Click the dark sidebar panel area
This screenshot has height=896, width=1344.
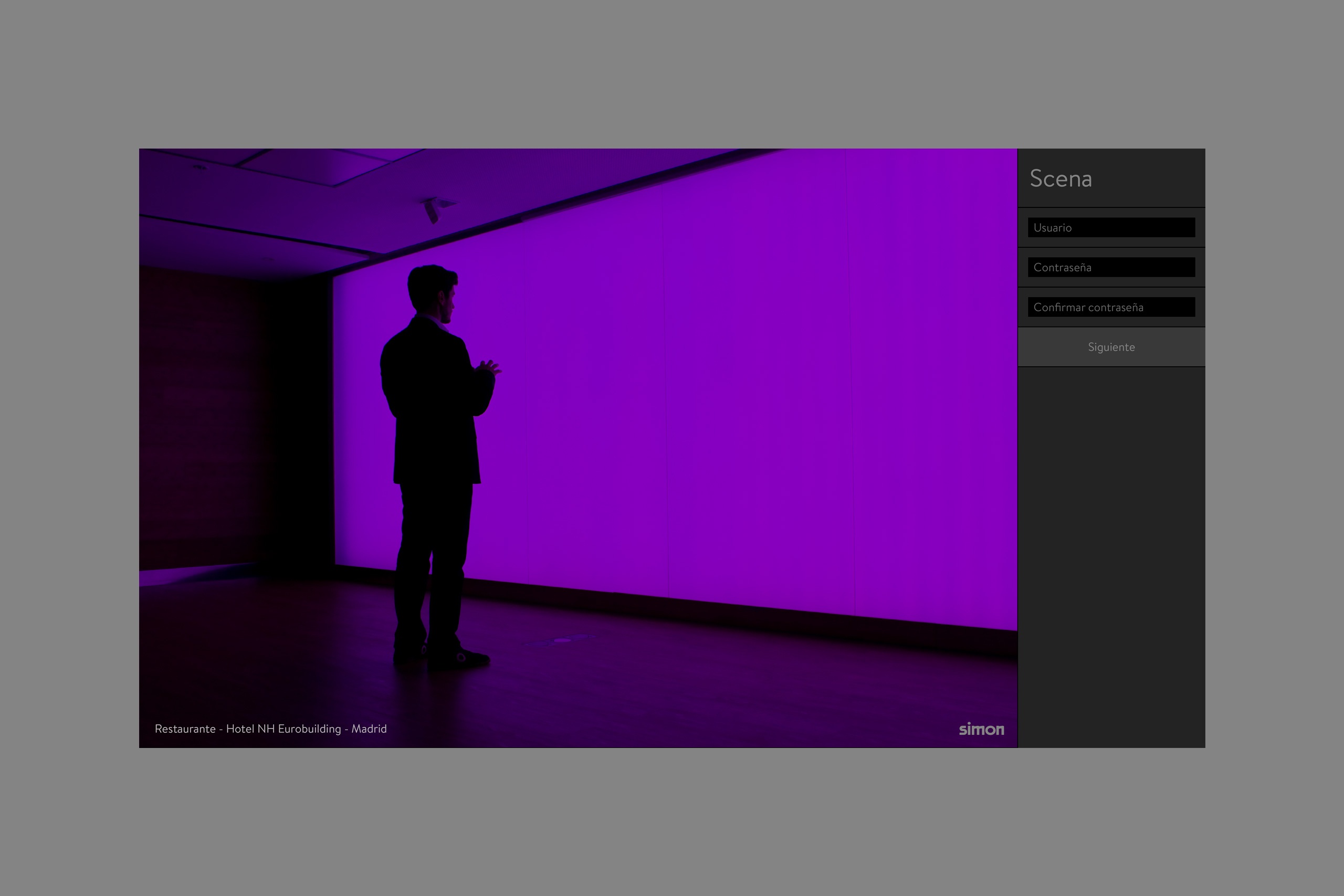click(x=1111, y=543)
